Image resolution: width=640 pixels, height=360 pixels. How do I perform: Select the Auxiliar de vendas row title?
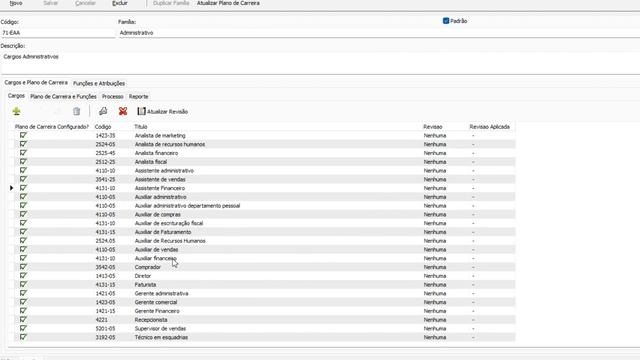[x=156, y=249]
